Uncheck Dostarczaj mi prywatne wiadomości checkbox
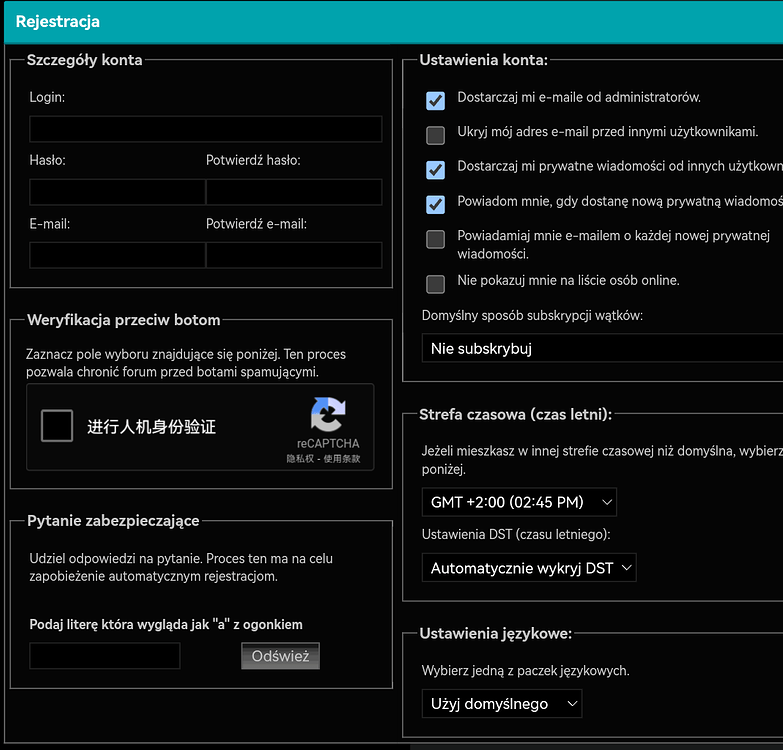This screenshot has height=750, width=783. pyautogui.click(x=435, y=170)
